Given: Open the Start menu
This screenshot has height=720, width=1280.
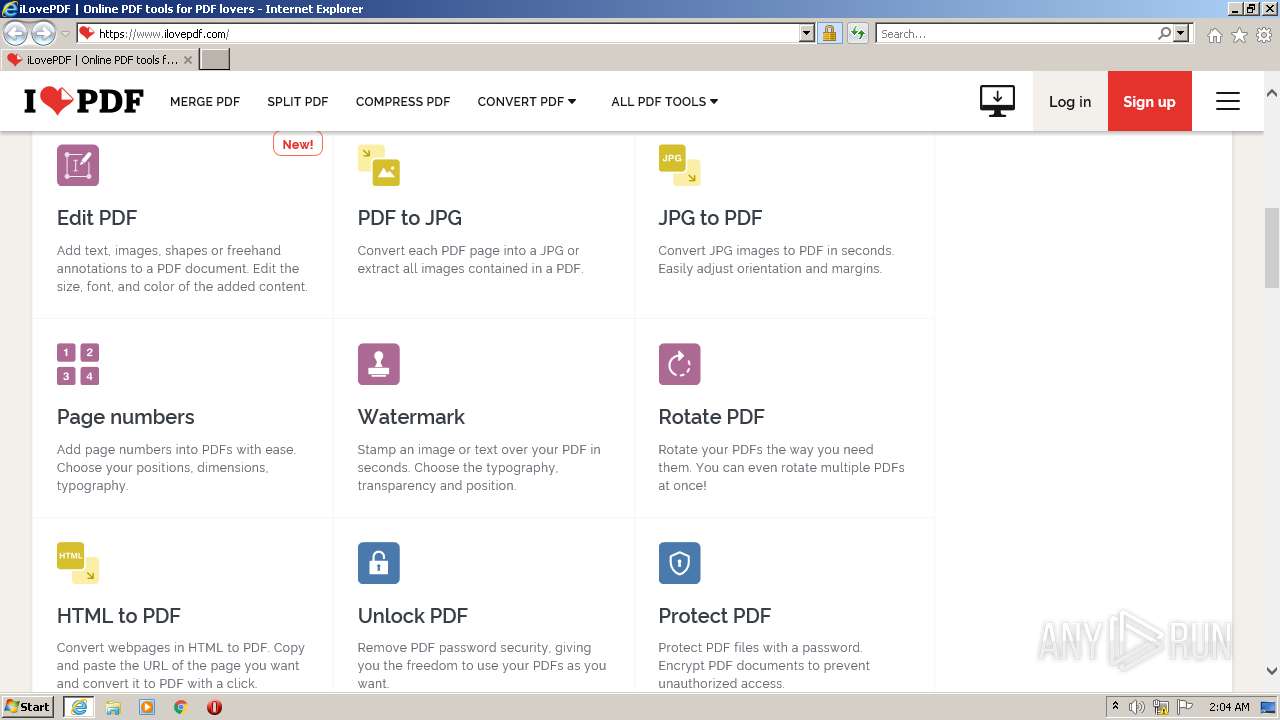Looking at the screenshot, I should (28, 707).
